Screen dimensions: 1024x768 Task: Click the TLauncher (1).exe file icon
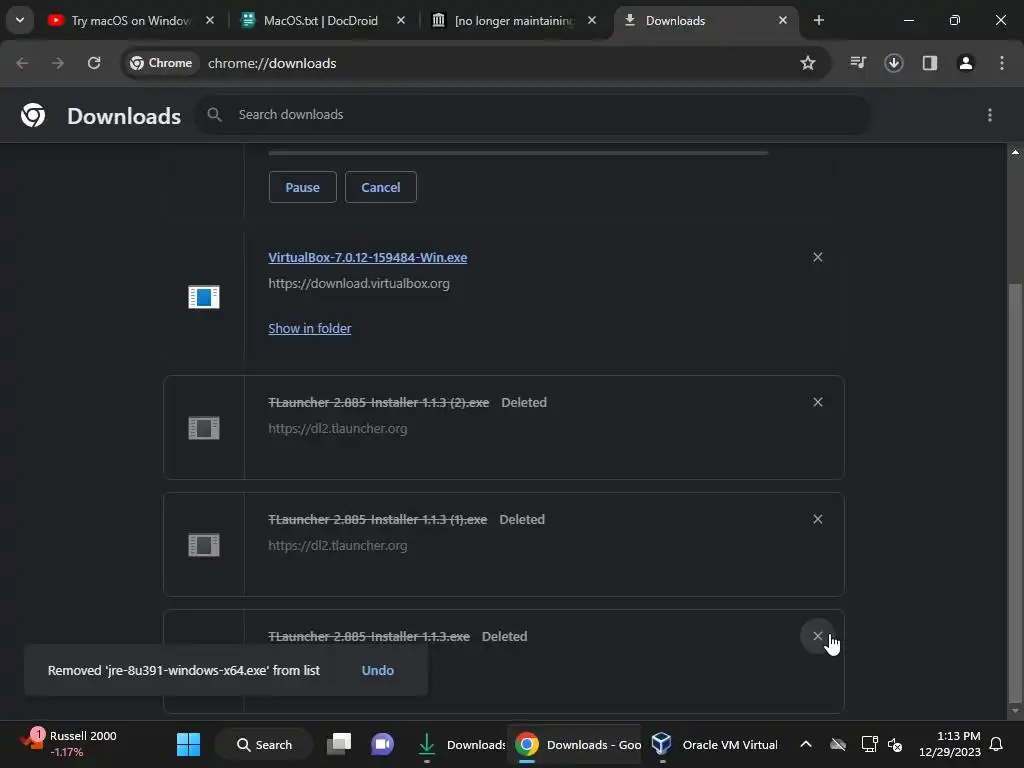[204, 545]
